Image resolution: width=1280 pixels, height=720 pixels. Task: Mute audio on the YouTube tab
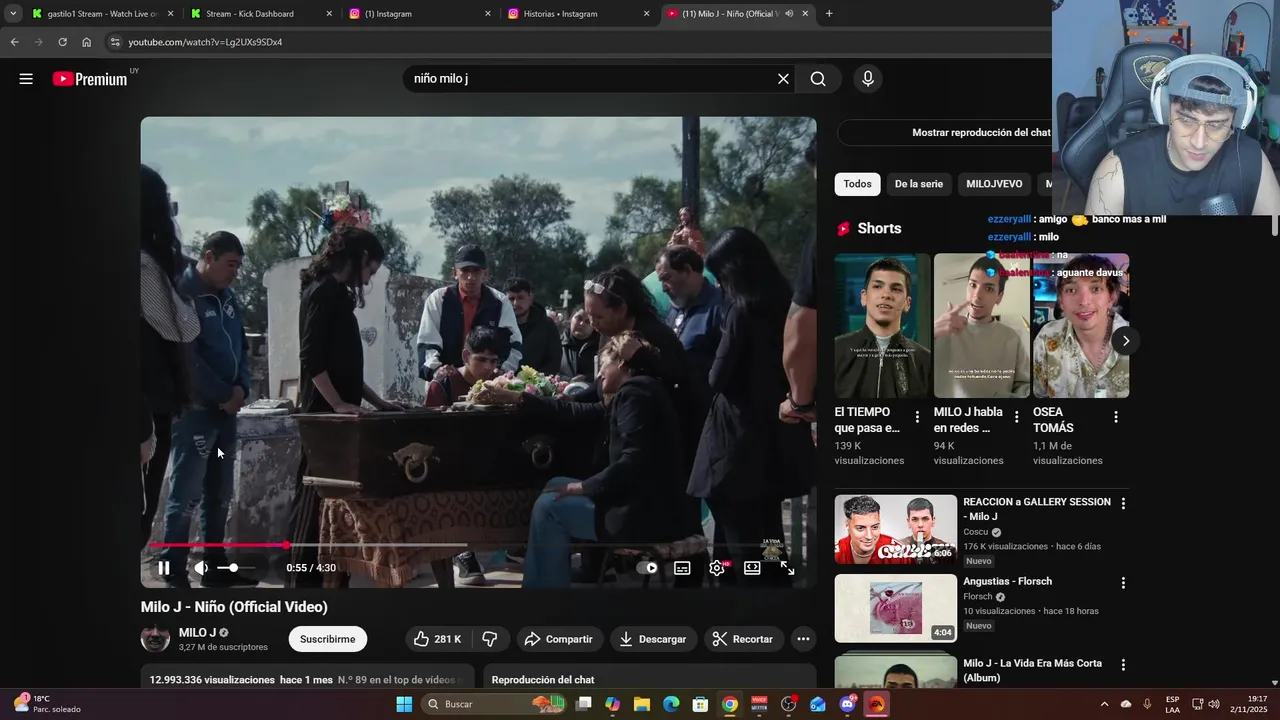pos(789,14)
